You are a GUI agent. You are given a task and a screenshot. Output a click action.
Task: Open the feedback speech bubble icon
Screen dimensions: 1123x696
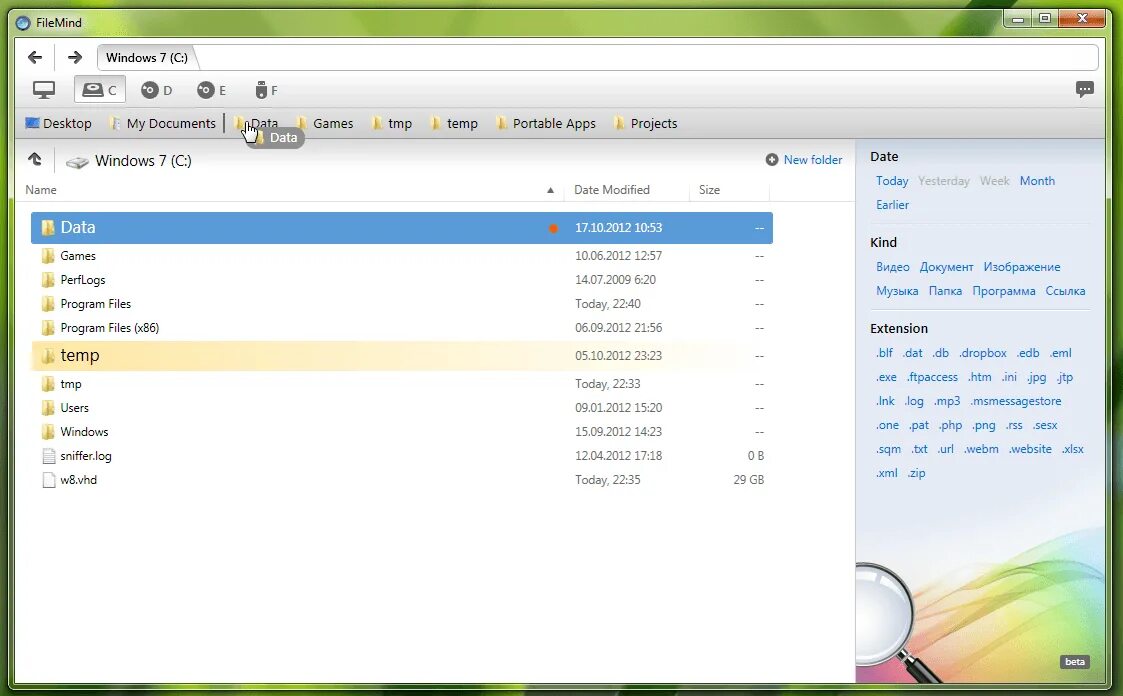click(x=1084, y=90)
